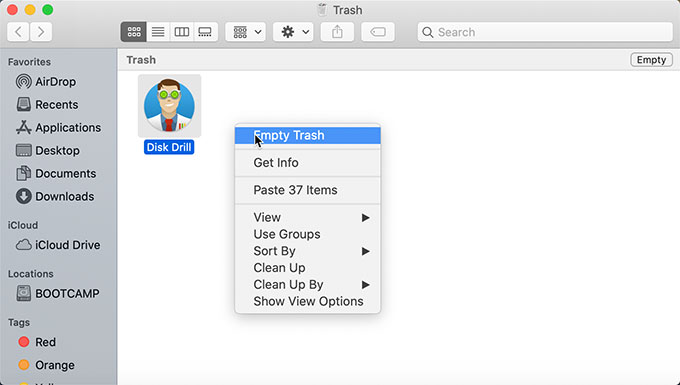Open the BOOTCAMP volume in the sidebar
This screenshot has height=385, width=680.
pyautogui.click(x=58, y=294)
